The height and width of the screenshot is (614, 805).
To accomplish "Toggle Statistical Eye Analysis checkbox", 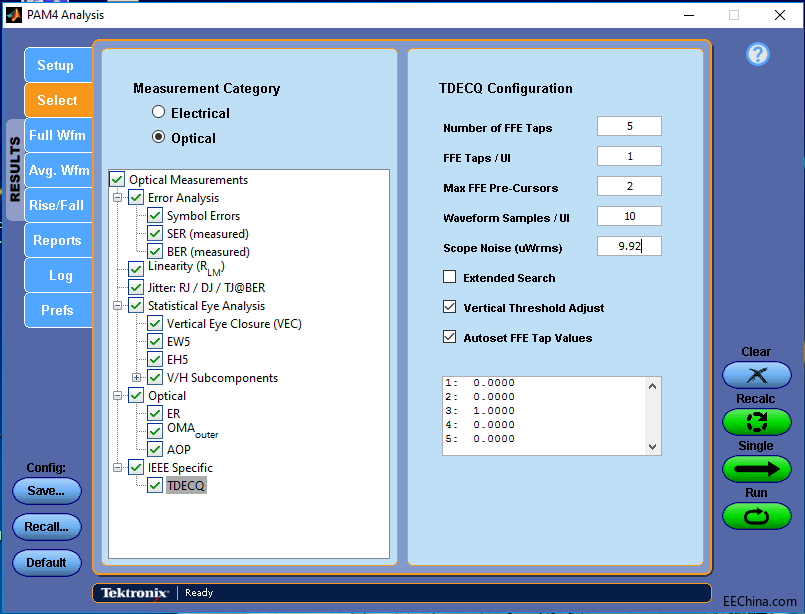I will click(x=136, y=305).
